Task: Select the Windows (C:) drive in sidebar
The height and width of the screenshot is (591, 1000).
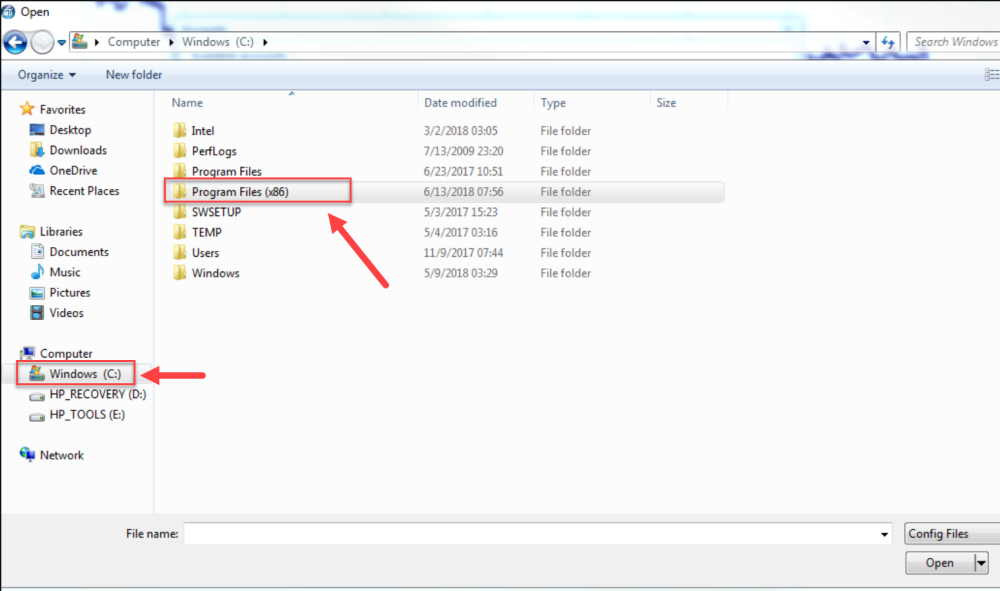Action: click(76, 374)
